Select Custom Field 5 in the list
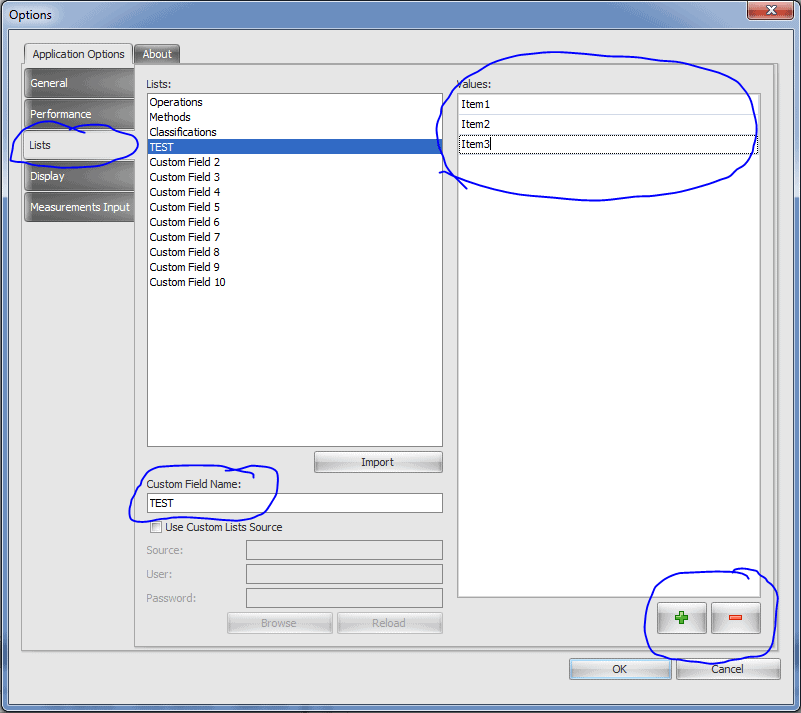The image size is (801, 713). point(185,207)
